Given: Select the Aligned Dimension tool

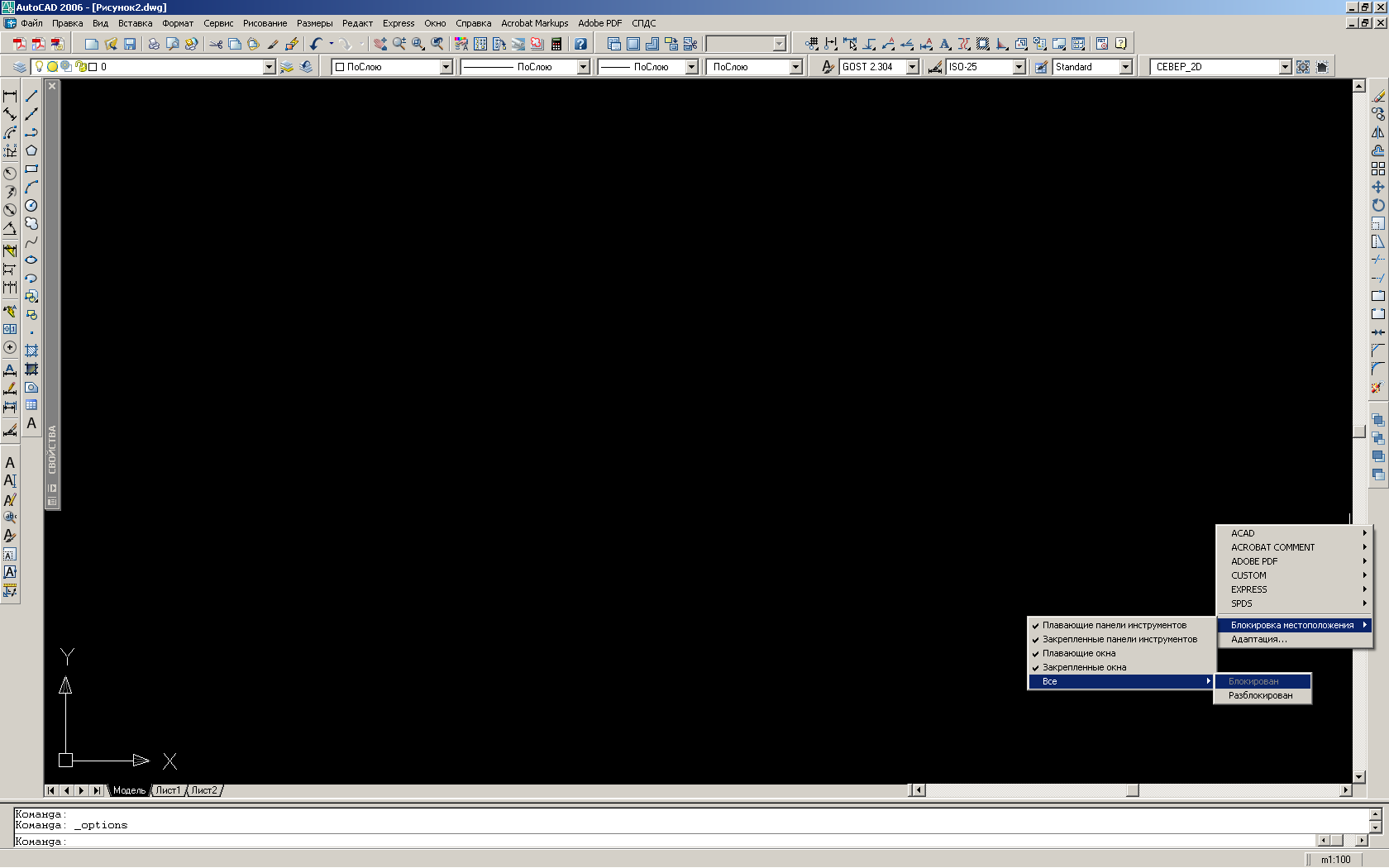Looking at the screenshot, I should click(10, 114).
